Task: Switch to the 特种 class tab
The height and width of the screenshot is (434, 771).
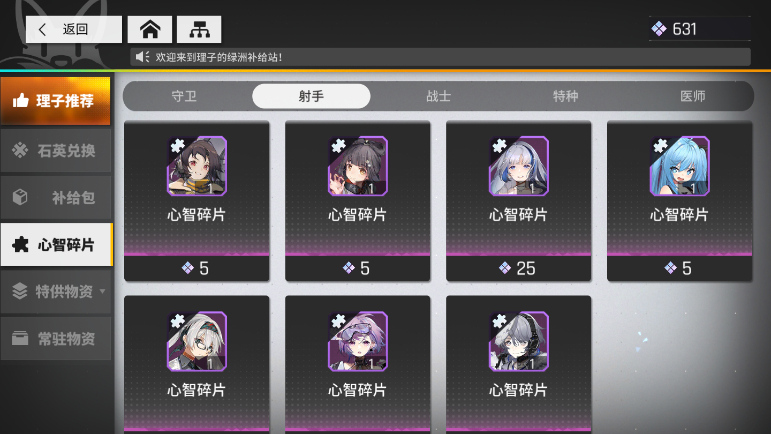Action: coord(565,96)
